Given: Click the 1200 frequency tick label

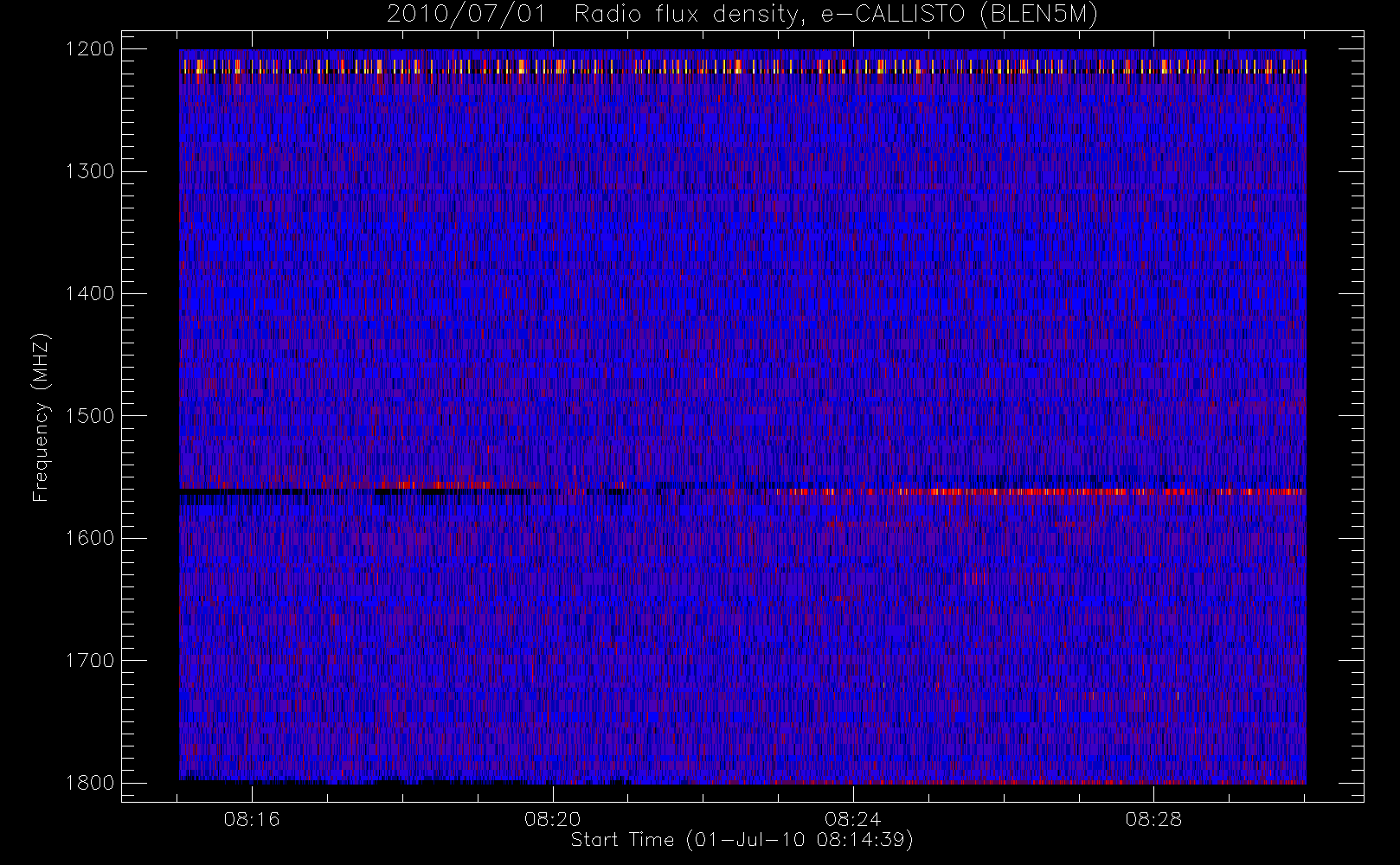Looking at the screenshot, I should pos(90,49).
